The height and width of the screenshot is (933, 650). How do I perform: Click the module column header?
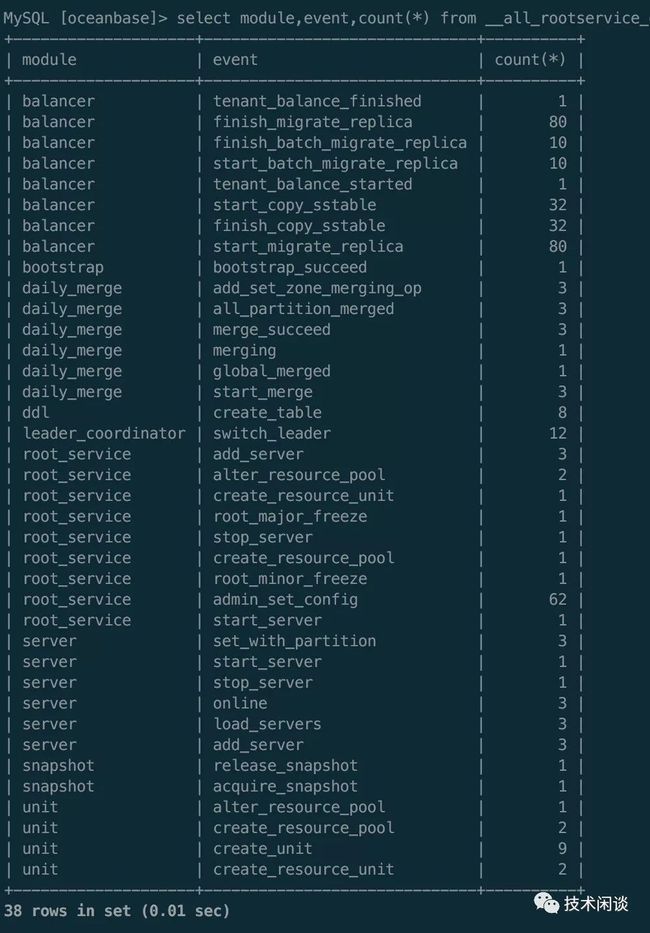click(x=49, y=60)
